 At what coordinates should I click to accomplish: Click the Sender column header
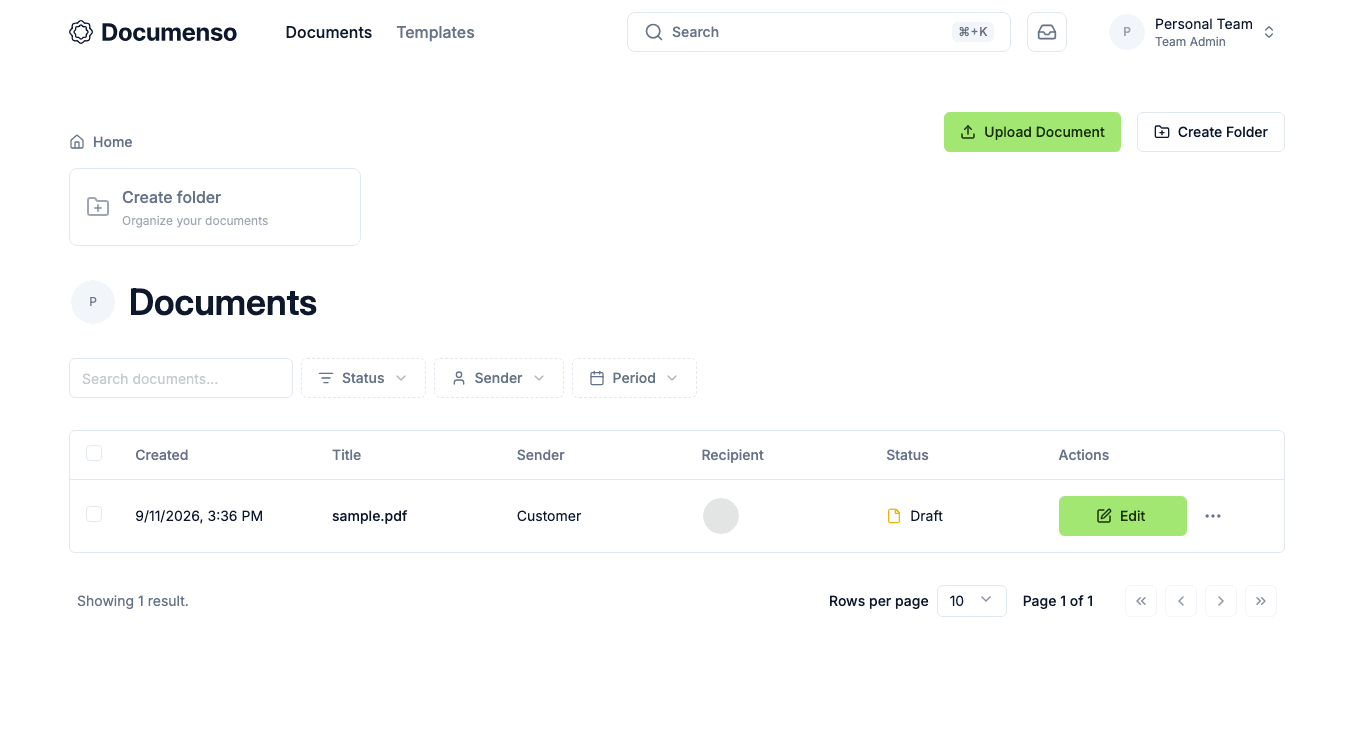pyautogui.click(x=541, y=455)
